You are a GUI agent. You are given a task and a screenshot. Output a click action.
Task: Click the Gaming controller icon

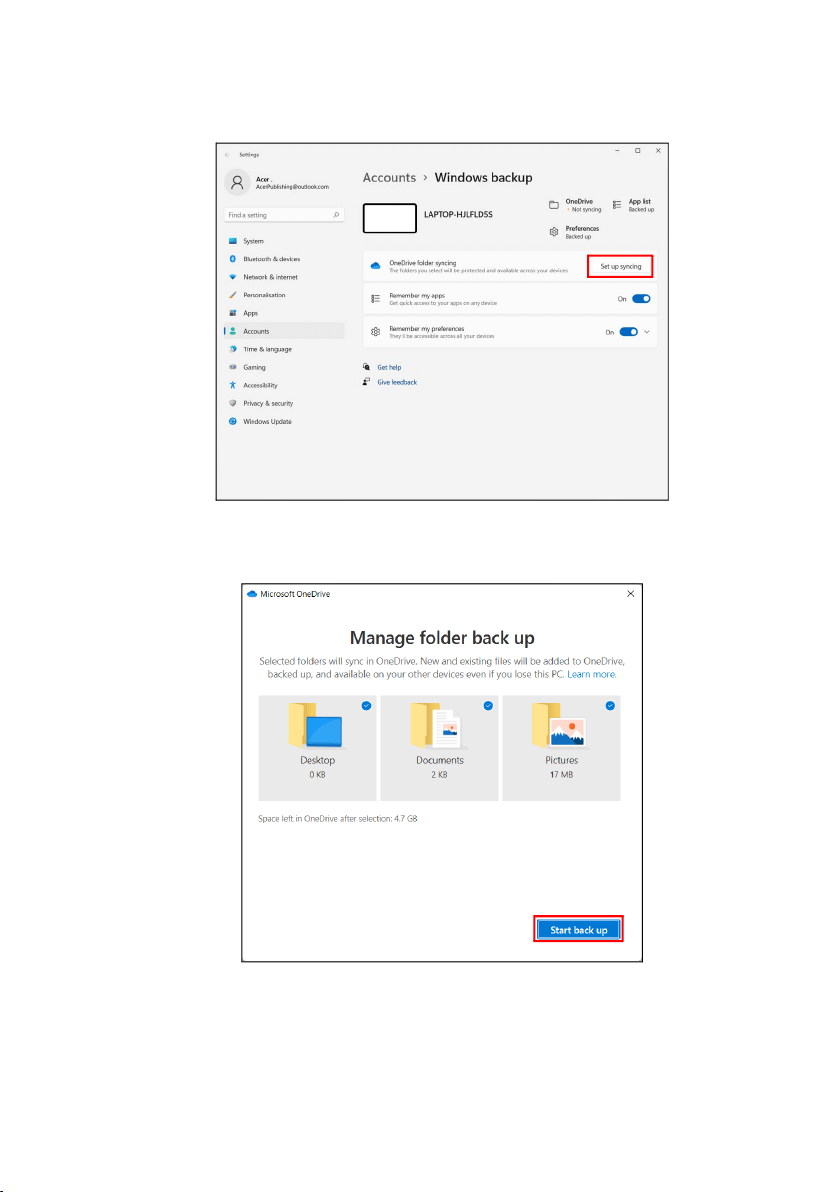[233, 367]
